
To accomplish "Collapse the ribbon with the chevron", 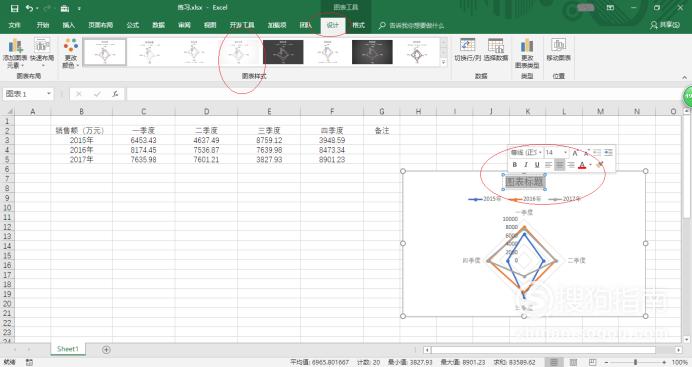I will click(x=684, y=77).
